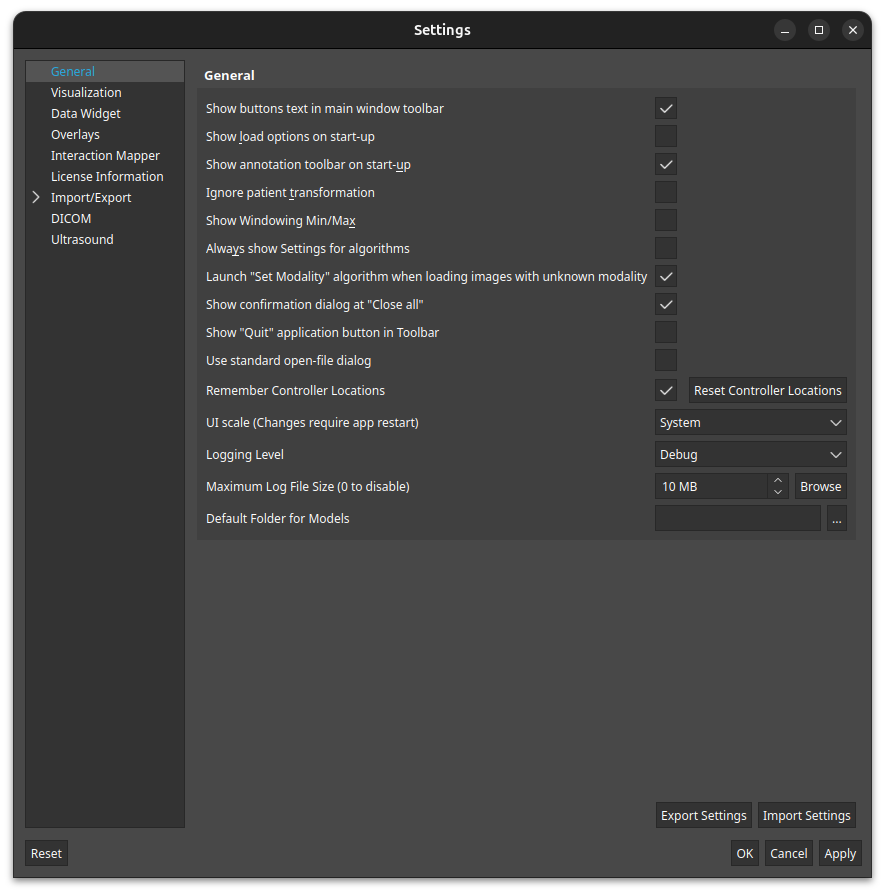Uncheck Remember Controller Locations
The height and width of the screenshot is (894, 885).
(x=665, y=391)
